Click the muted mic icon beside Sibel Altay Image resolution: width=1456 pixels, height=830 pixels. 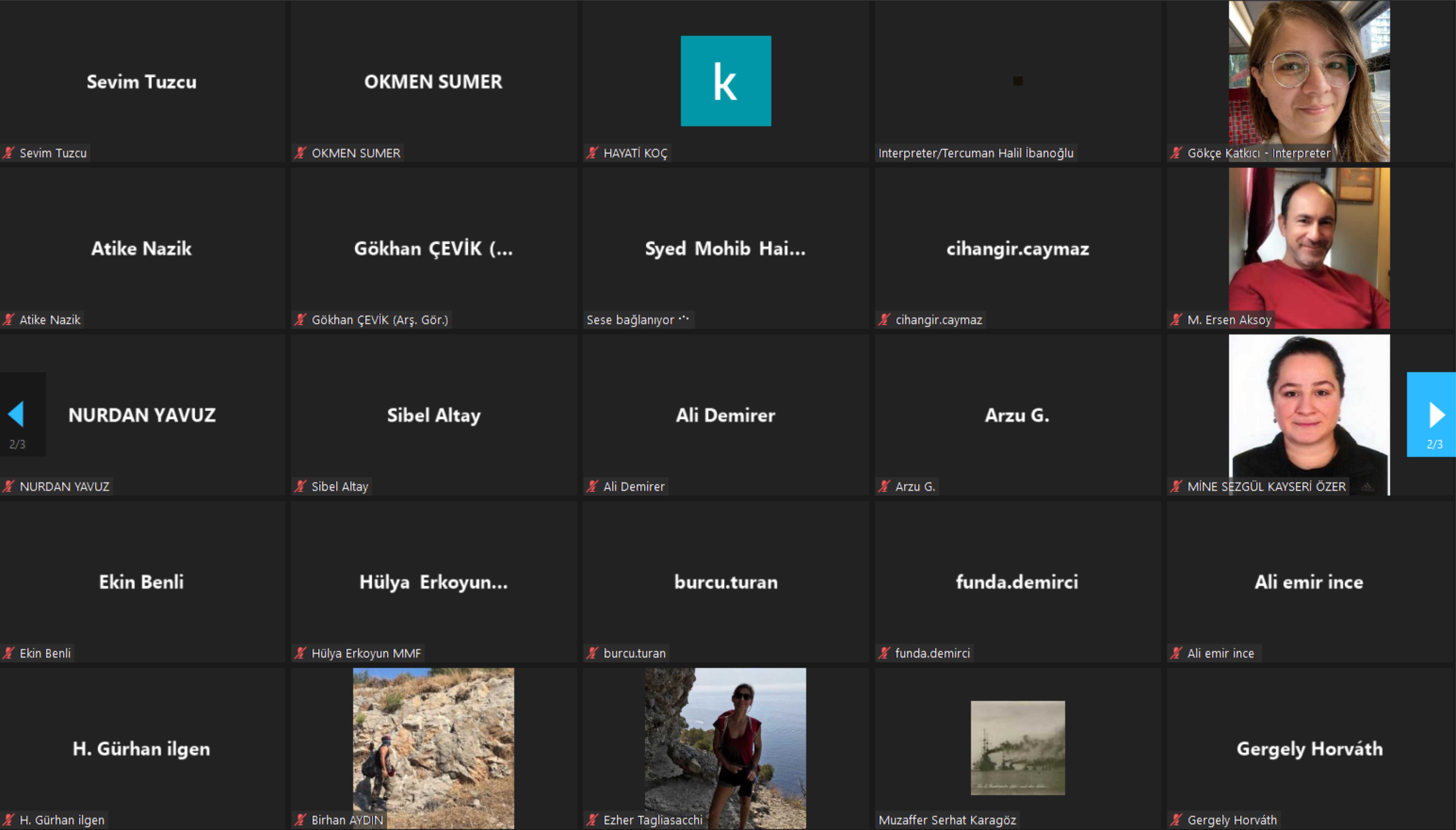pyautogui.click(x=300, y=486)
